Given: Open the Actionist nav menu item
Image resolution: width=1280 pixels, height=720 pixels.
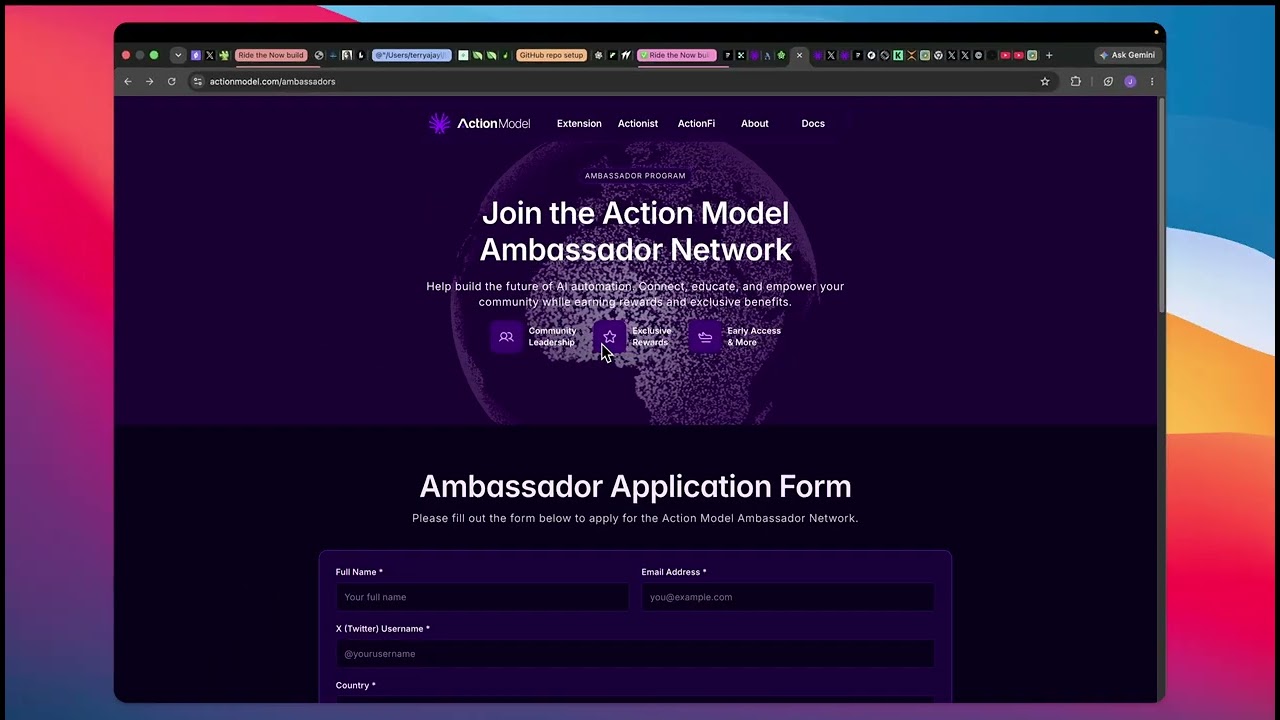Looking at the screenshot, I should coord(638,123).
